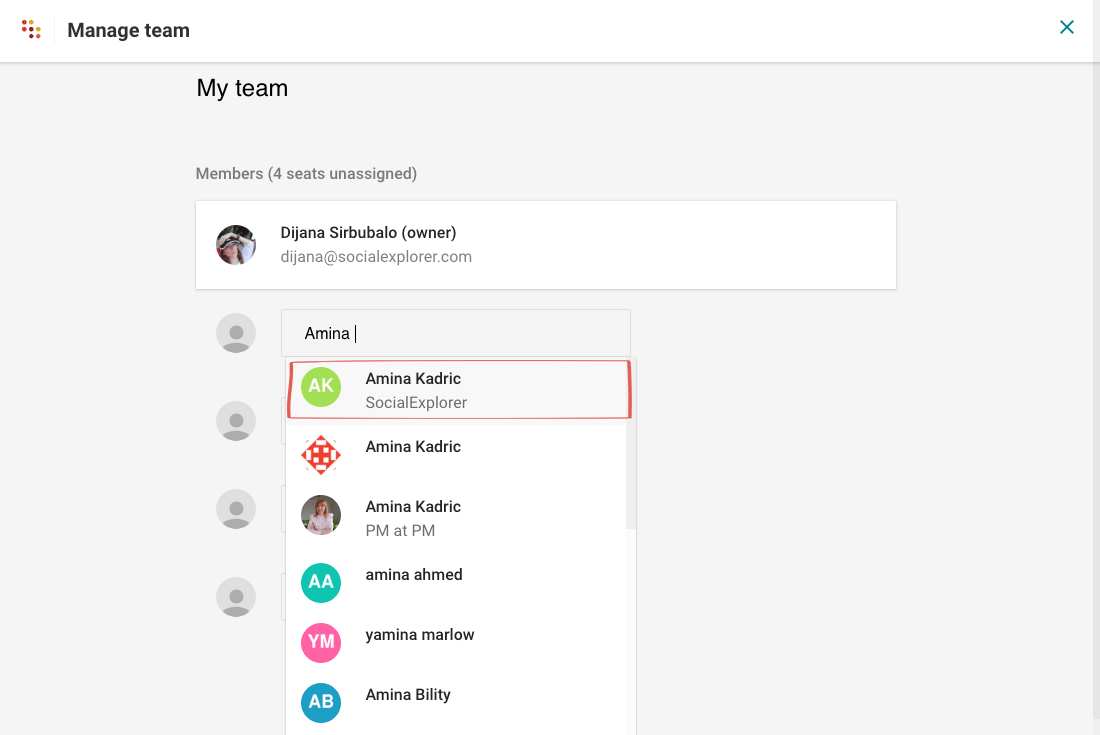Screen dimensions: 1100x735
Task: Close the Manage team dialog
Action: tap(1066, 27)
